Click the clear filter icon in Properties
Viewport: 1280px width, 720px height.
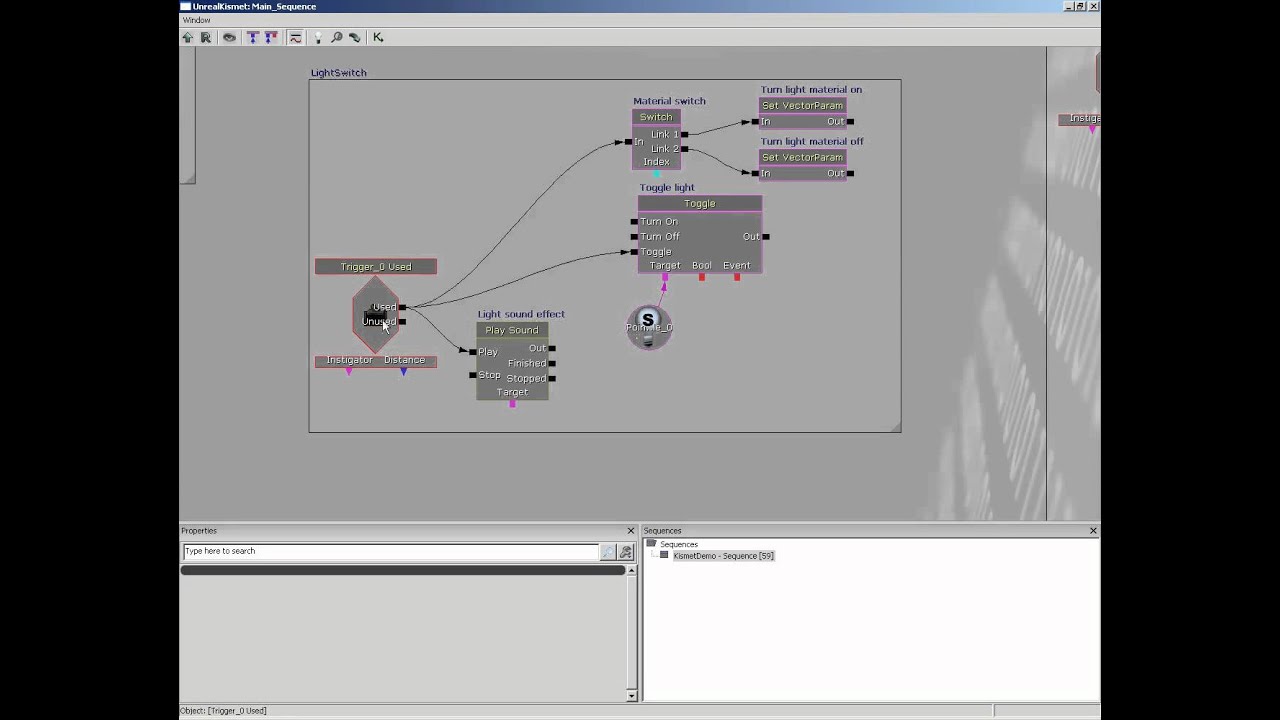pyautogui.click(x=626, y=552)
